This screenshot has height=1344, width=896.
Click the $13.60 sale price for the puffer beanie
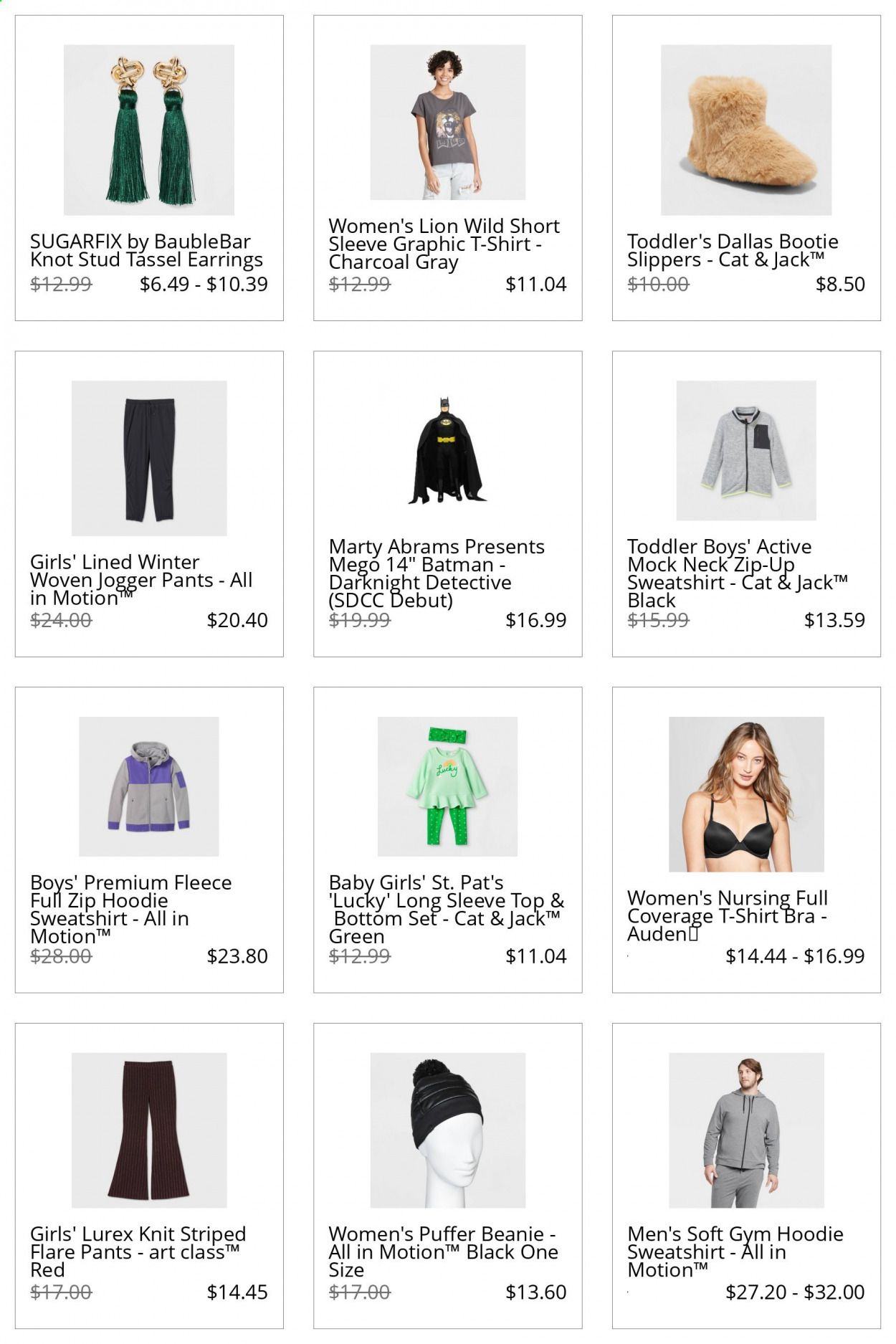point(536,1292)
